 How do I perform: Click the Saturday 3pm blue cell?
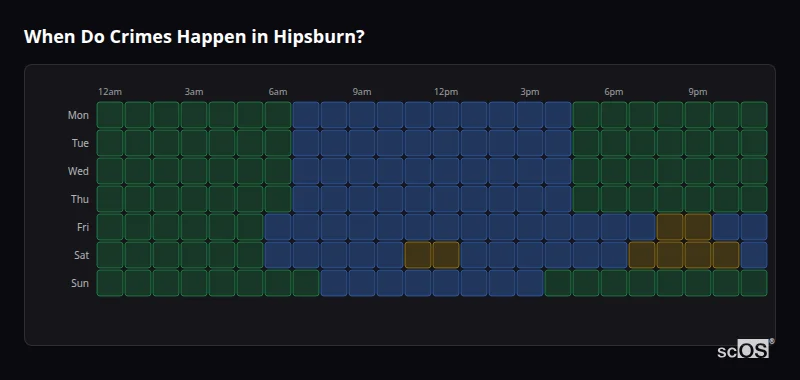click(530, 255)
